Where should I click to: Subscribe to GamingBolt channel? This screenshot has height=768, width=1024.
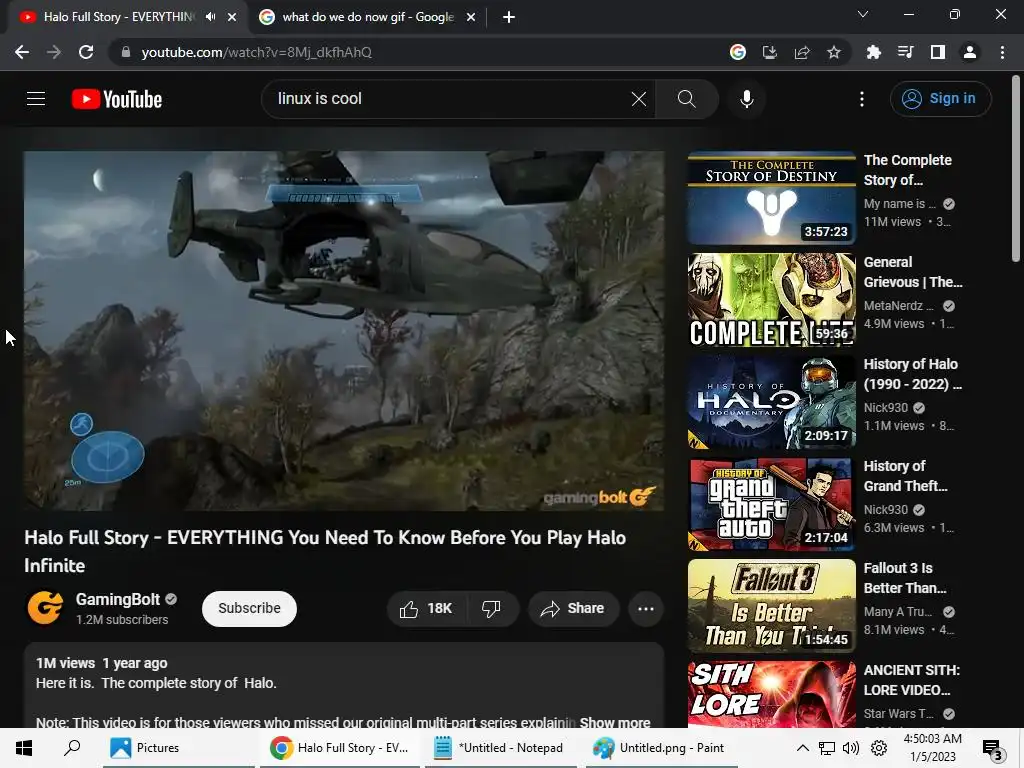click(x=249, y=609)
